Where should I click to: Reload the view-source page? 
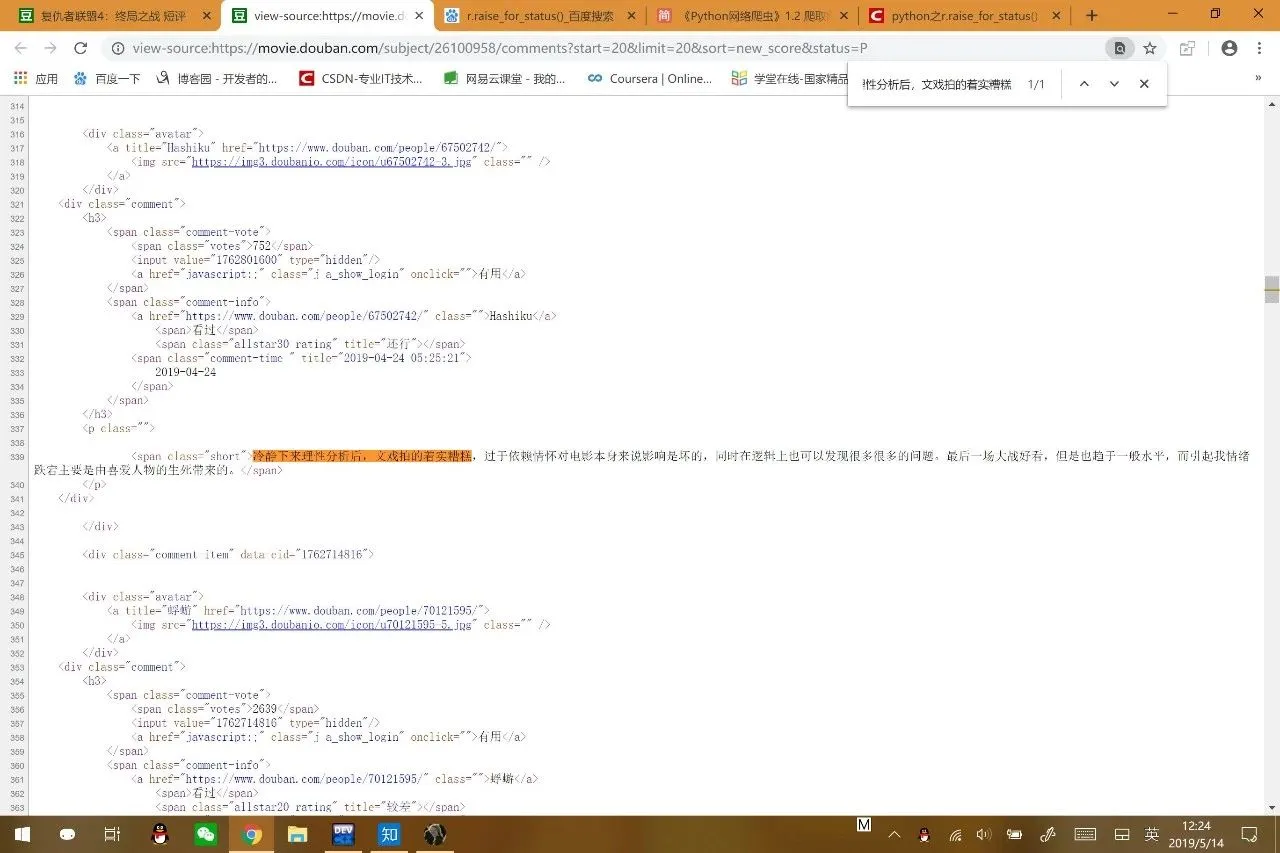(x=81, y=48)
